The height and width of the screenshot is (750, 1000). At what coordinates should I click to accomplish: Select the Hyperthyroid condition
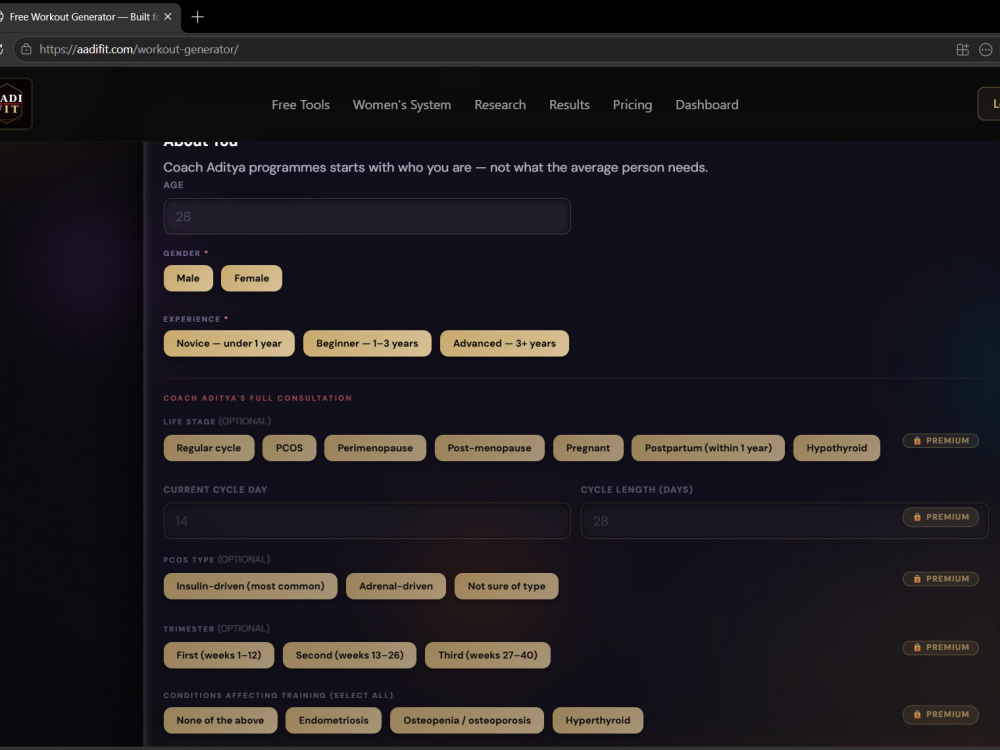point(598,720)
